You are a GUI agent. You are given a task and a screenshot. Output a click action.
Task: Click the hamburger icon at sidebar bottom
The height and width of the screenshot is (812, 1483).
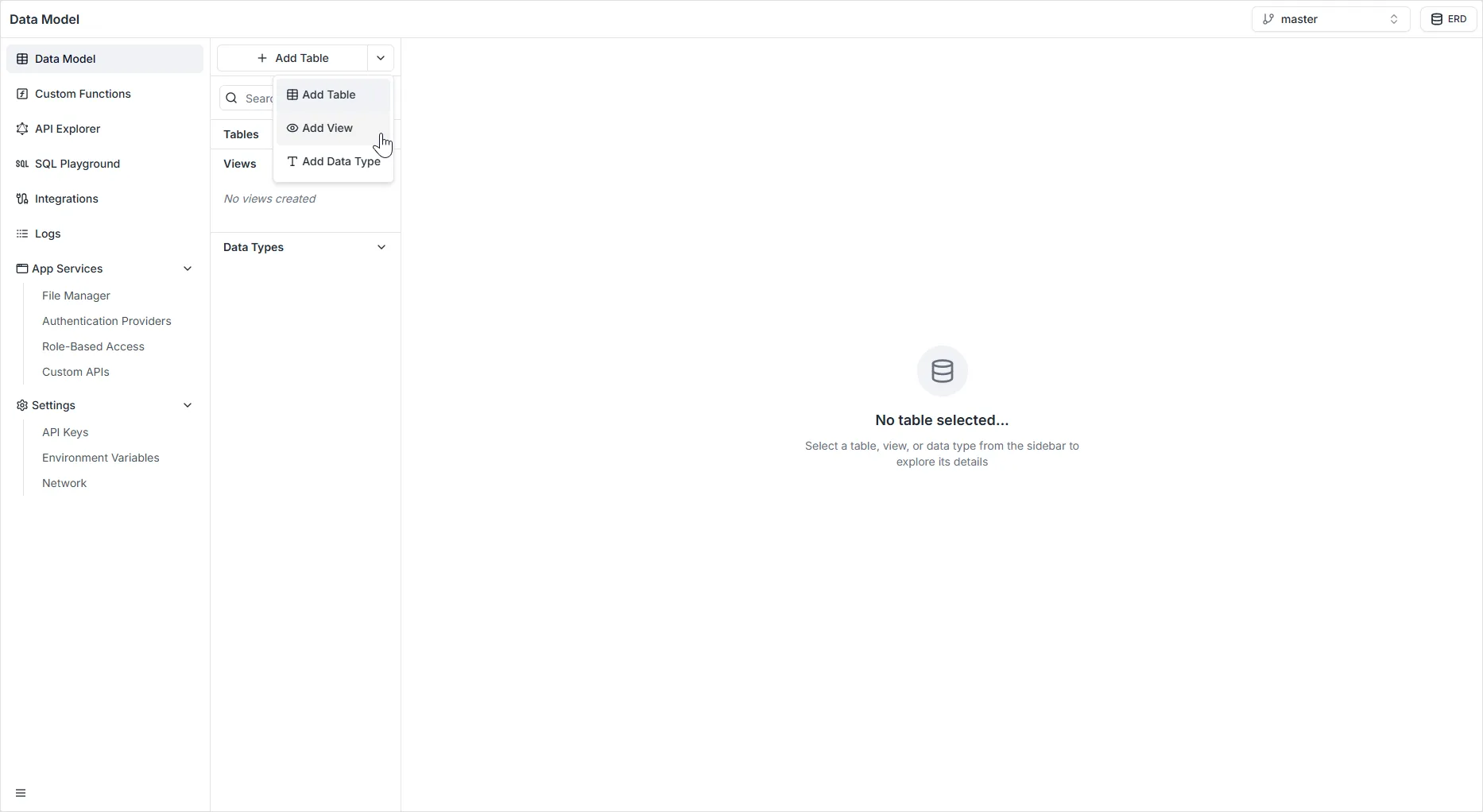pyautogui.click(x=21, y=793)
